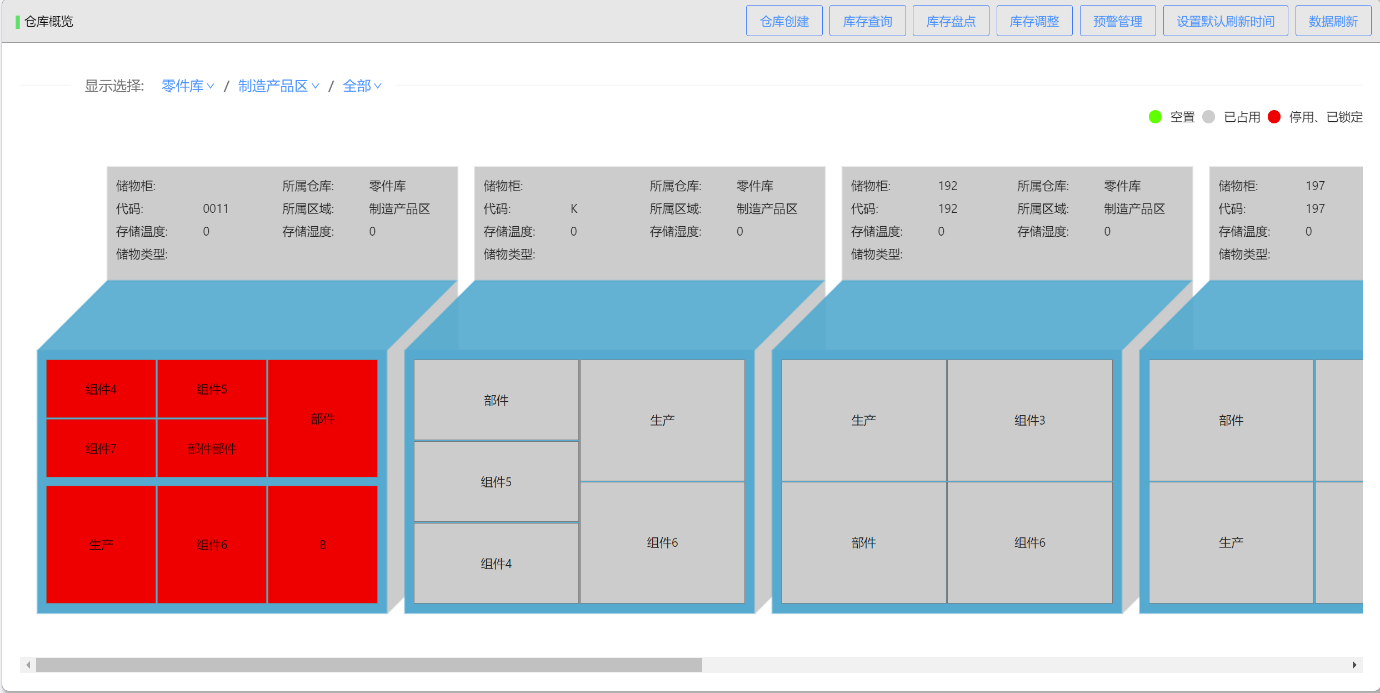The height and width of the screenshot is (693, 1380).
Task: Click 组件3 slot in cabinet 192
Action: tap(1029, 421)
